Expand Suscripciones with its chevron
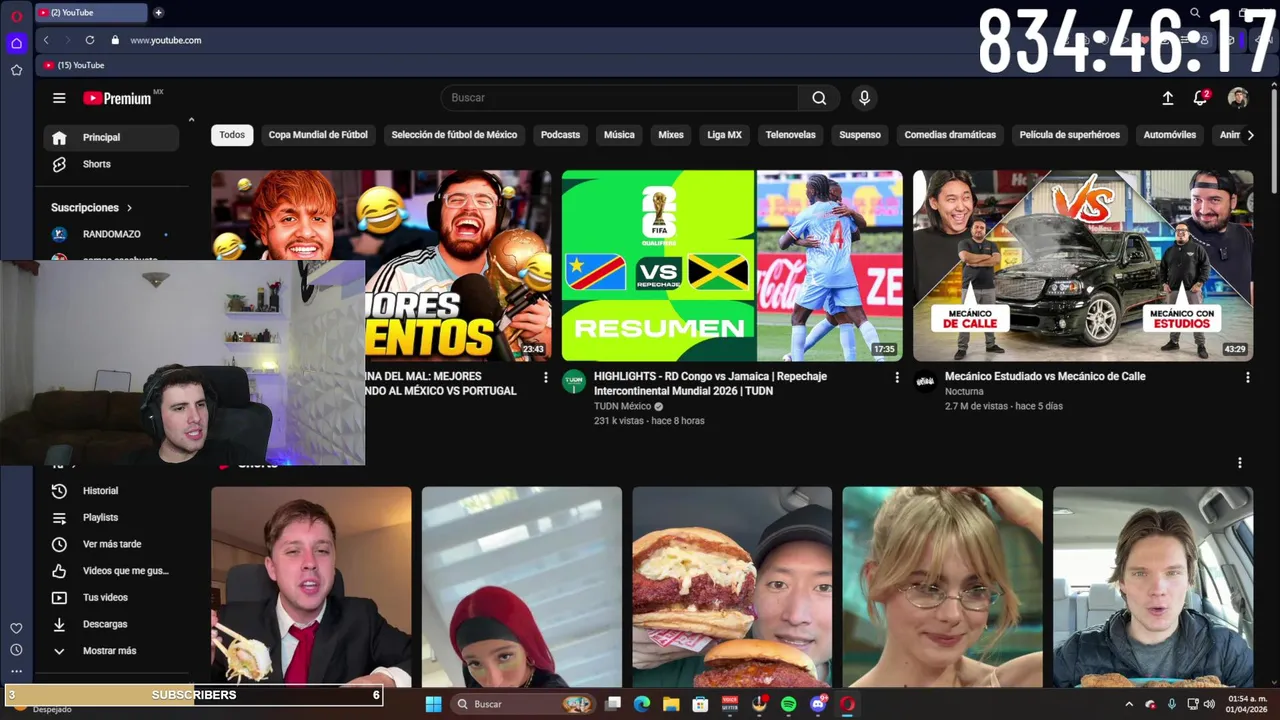Viewport: 1280px width, 720px height. [x=129, y=208]
